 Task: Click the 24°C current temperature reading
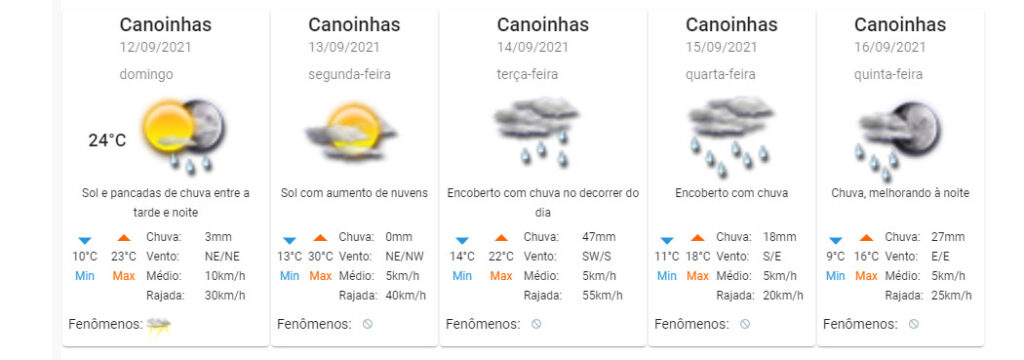[108, 140]
